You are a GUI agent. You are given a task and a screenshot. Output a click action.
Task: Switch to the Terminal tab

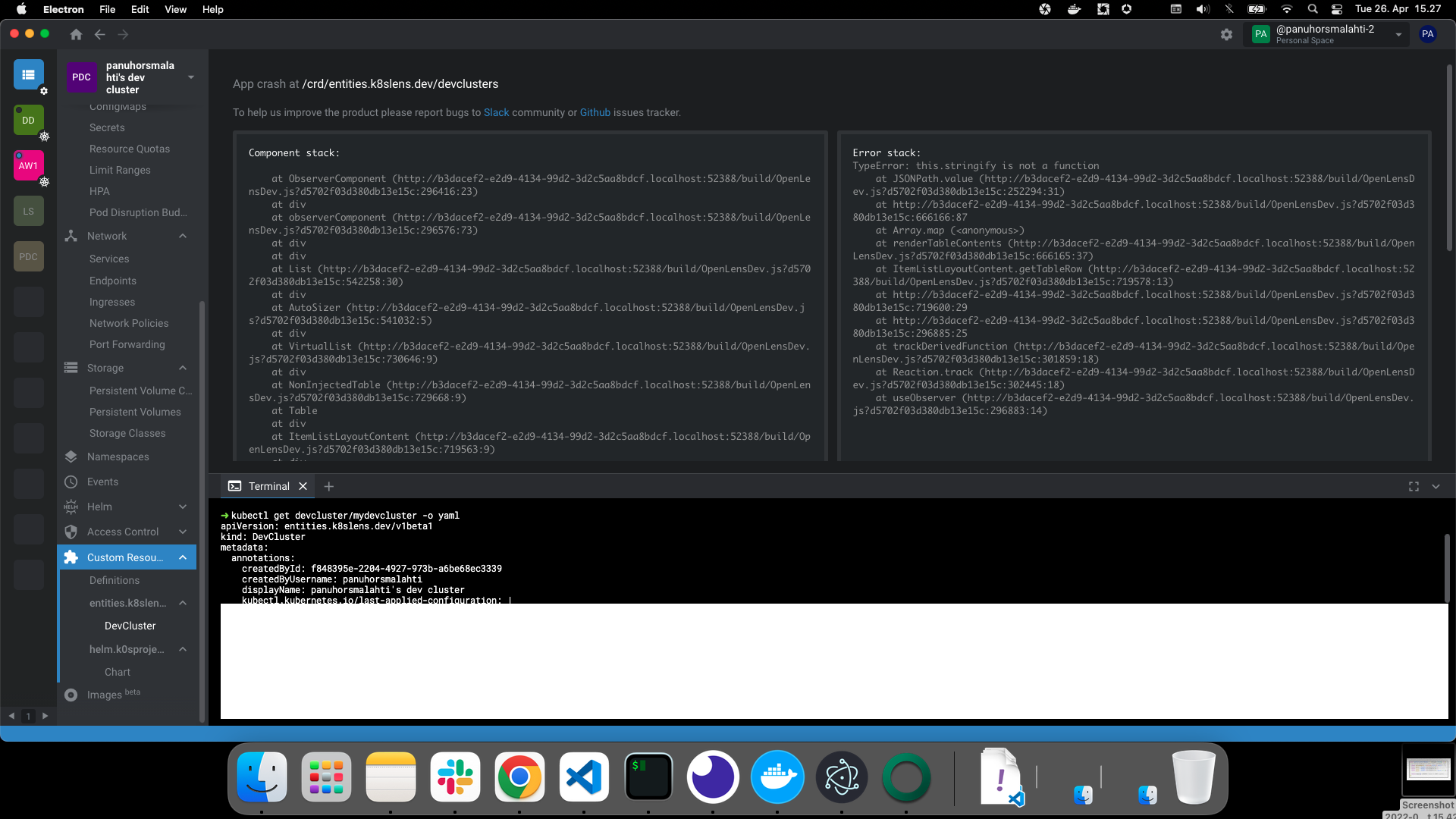click(268, 486)
